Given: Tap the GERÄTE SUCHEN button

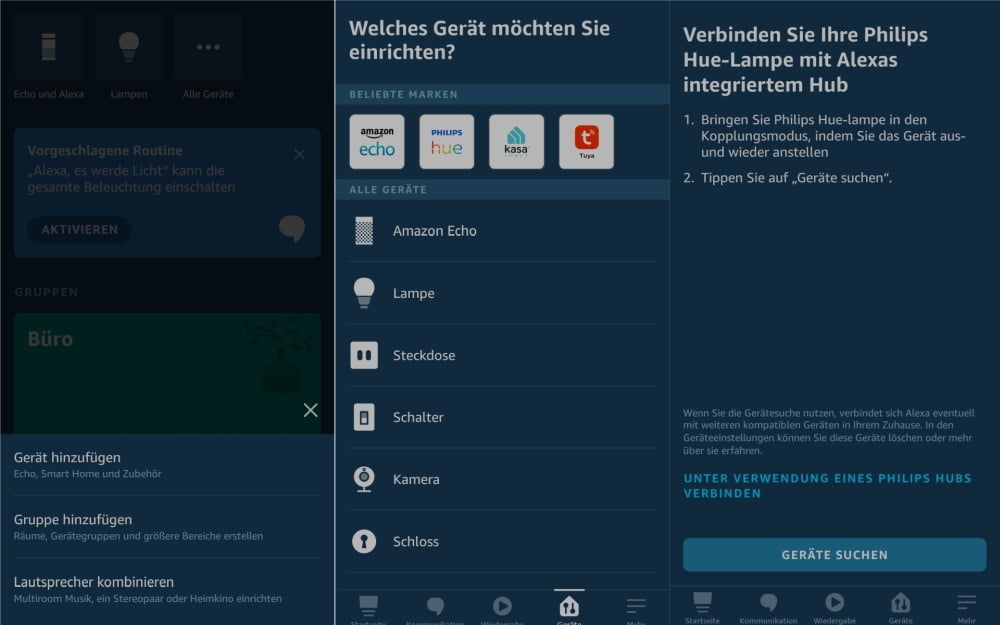Looking at the screenshot, I should click(835, 555).
